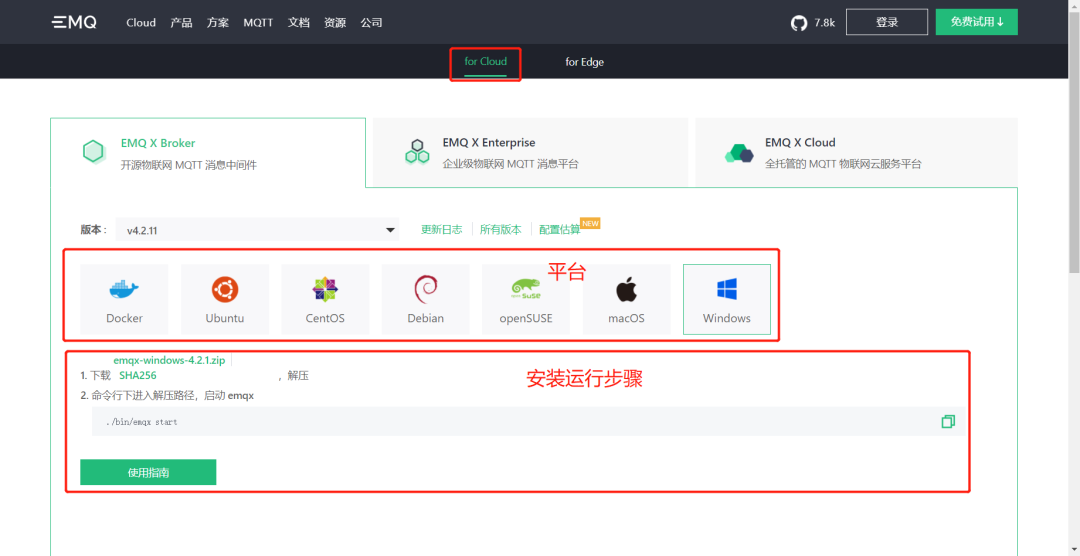Open the 文档 menu
Viewport: 1080px width, 556px height.
pyautogui.click(x=298, y=23)
